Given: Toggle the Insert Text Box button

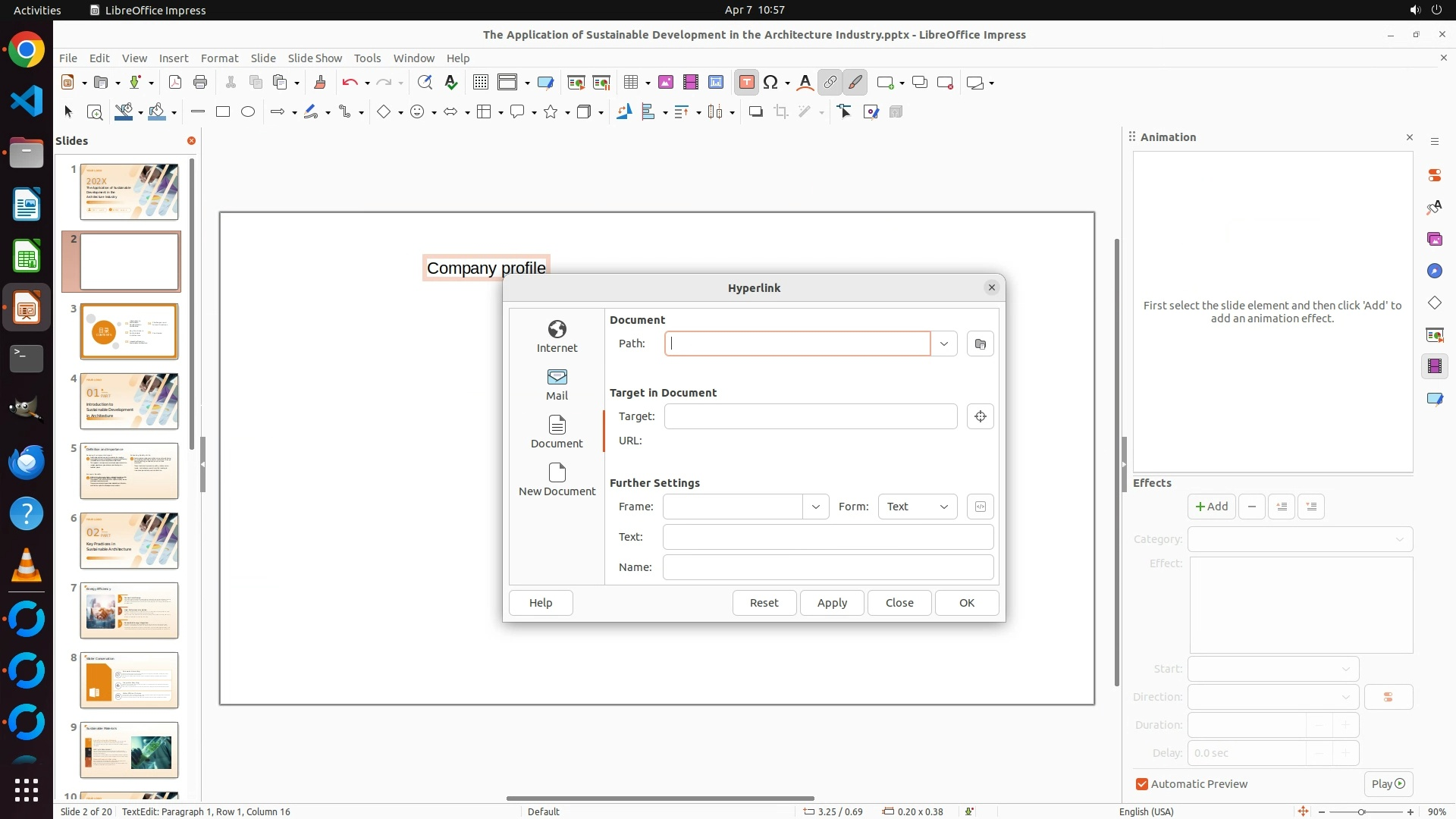Looking at the screenshot, I should 746,83.
